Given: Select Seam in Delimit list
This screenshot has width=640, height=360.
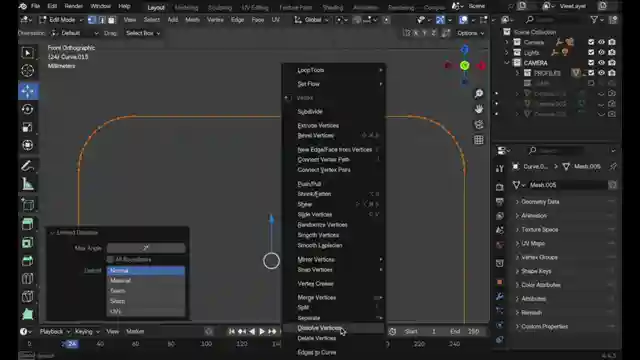Looking at the screenshot, I should 146,291.
